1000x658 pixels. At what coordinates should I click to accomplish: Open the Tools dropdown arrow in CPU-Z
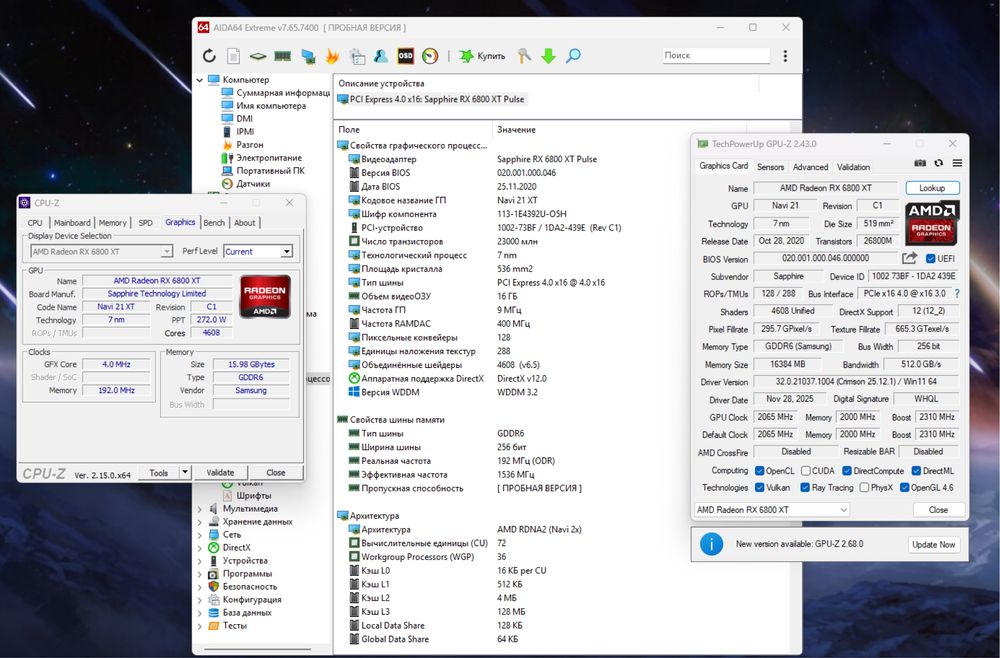point(185,472)
